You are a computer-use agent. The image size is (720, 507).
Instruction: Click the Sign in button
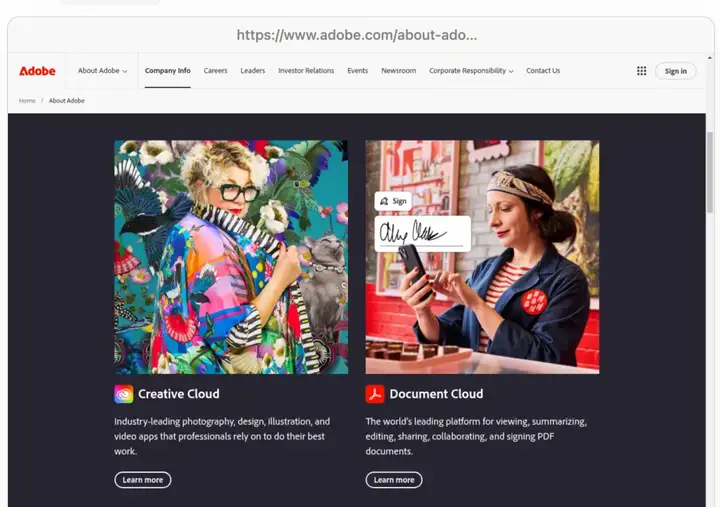pos(675,71)
